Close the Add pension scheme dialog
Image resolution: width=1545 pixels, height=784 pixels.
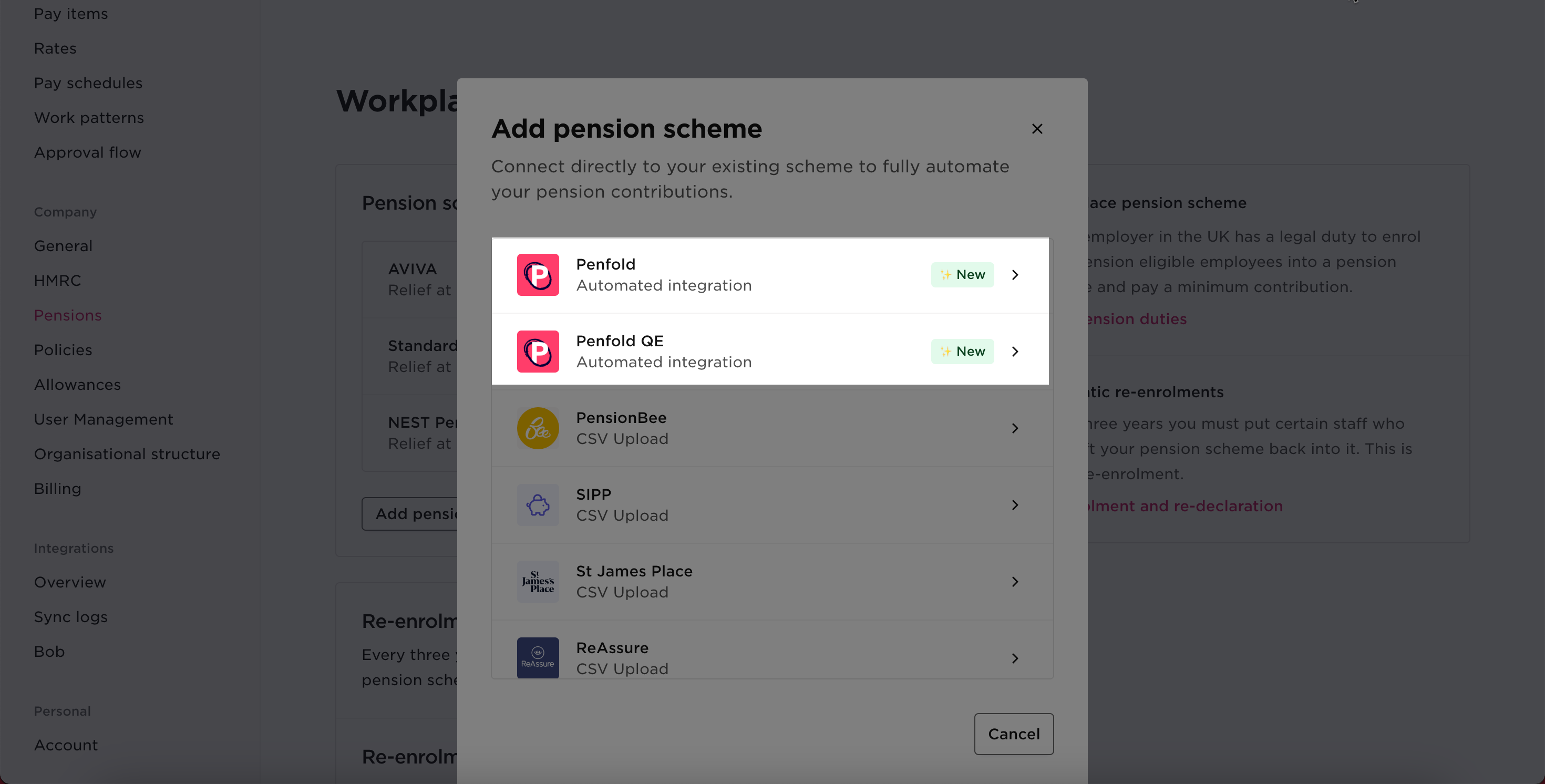(x=1037, y=128)
